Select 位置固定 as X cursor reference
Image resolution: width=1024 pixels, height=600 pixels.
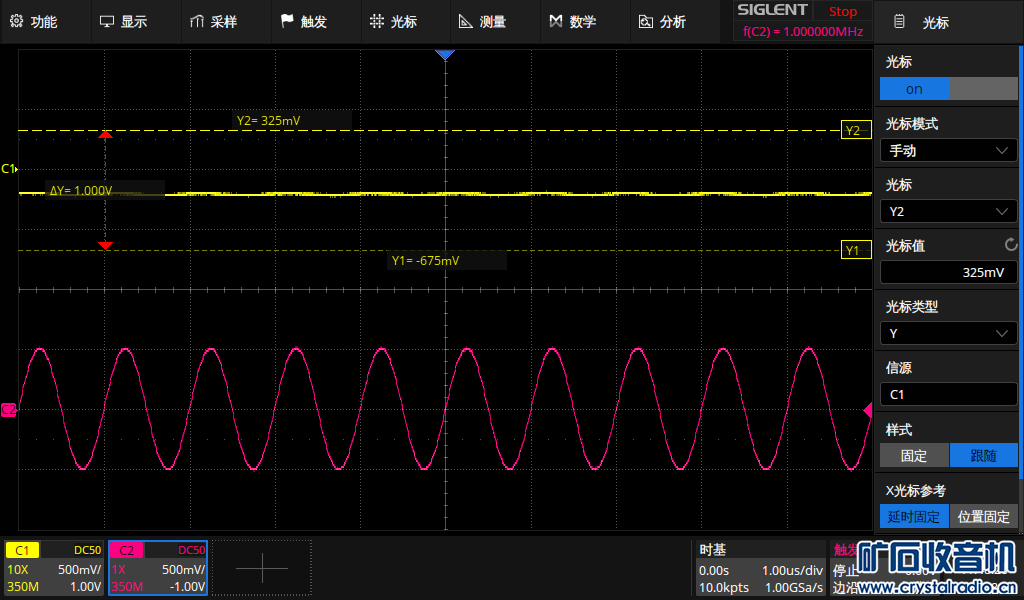(983, 517)
